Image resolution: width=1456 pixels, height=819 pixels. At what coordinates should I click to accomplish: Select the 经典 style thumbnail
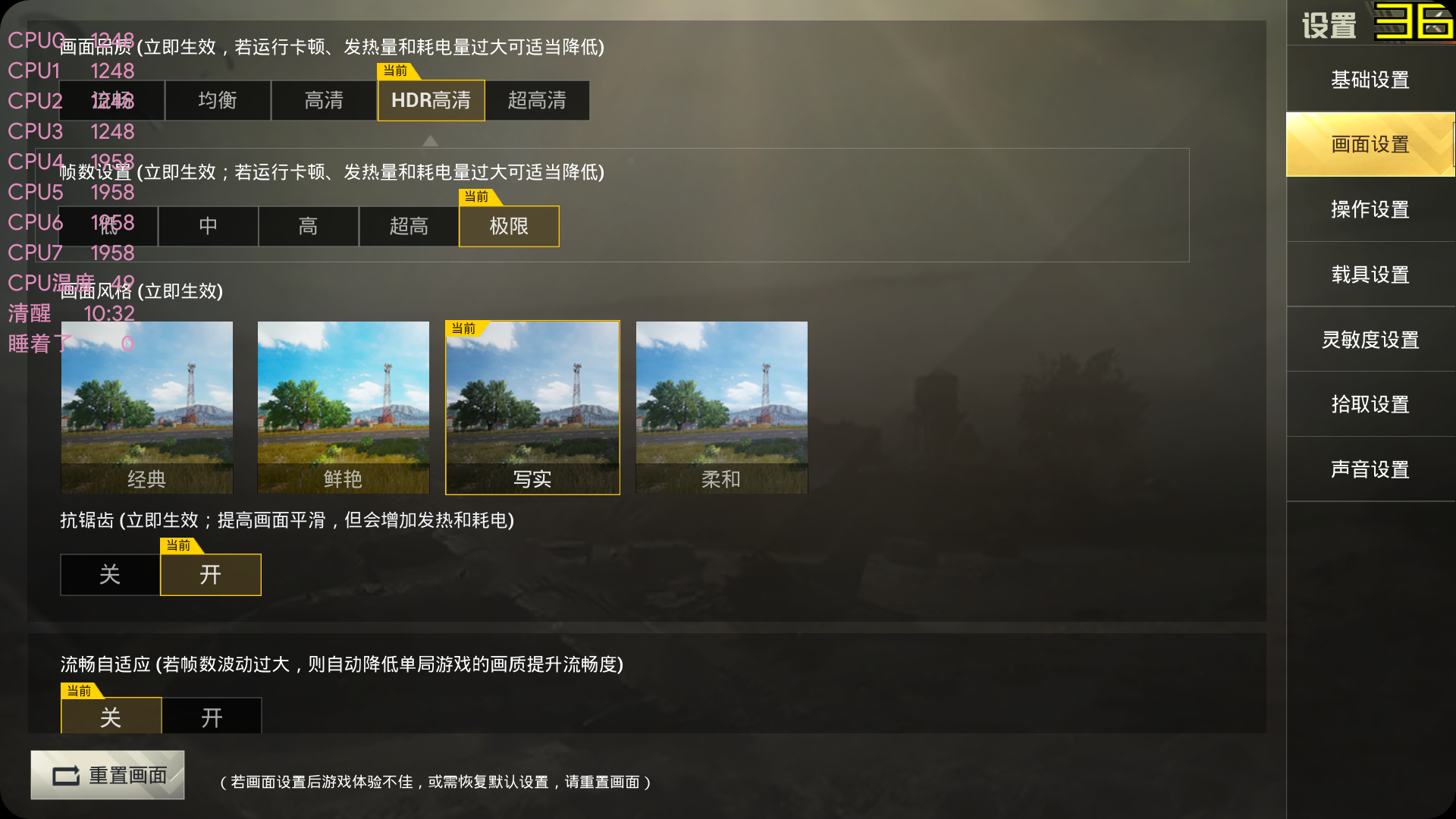point(147,407)
